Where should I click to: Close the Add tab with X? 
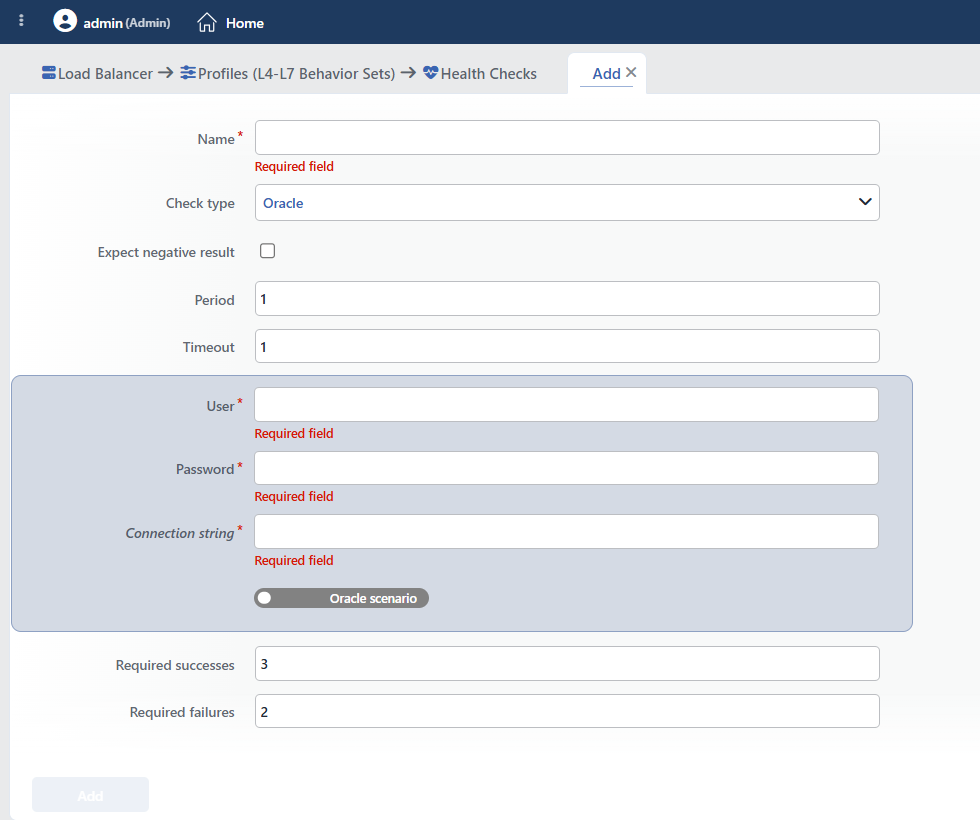point(631,72)
